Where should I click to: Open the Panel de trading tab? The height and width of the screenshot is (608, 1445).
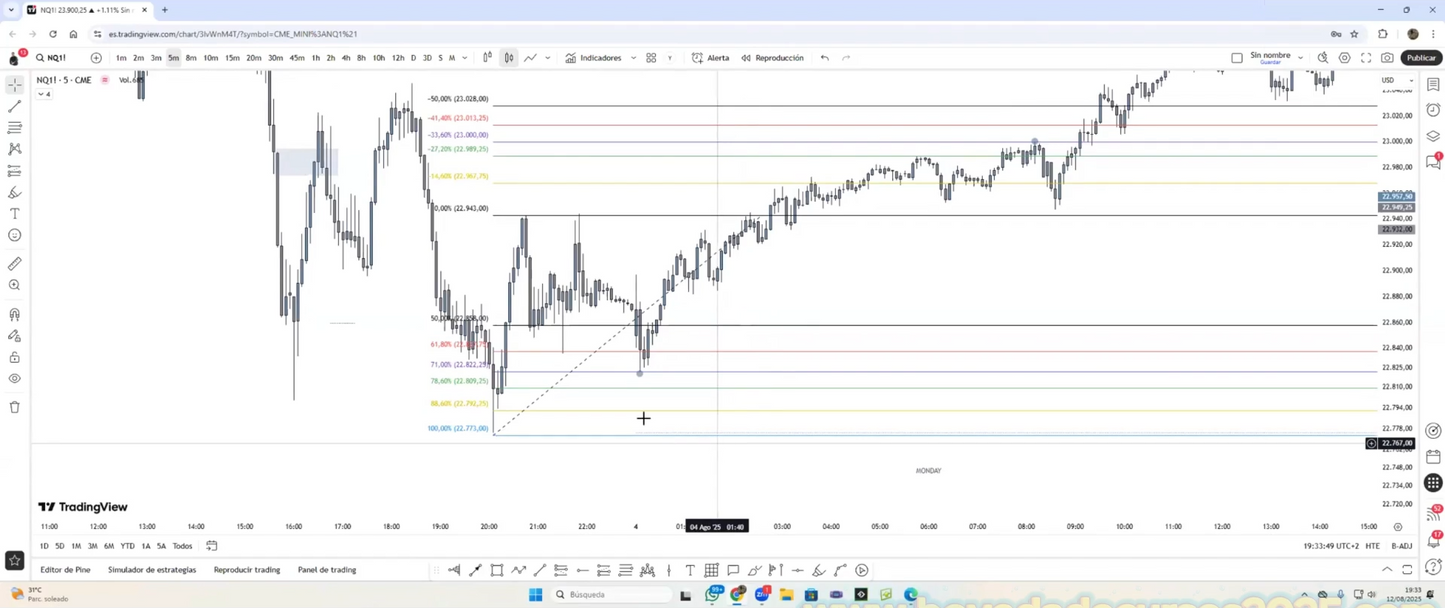(326, 570)
